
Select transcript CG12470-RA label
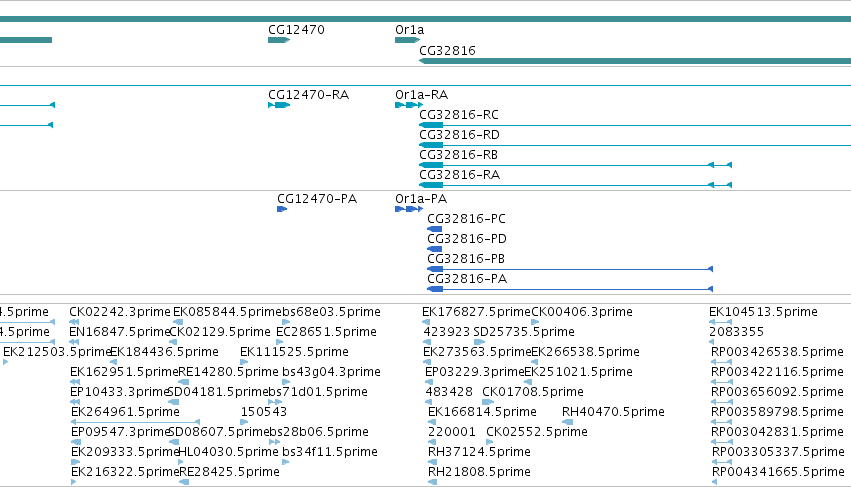[x=308, y=95]
